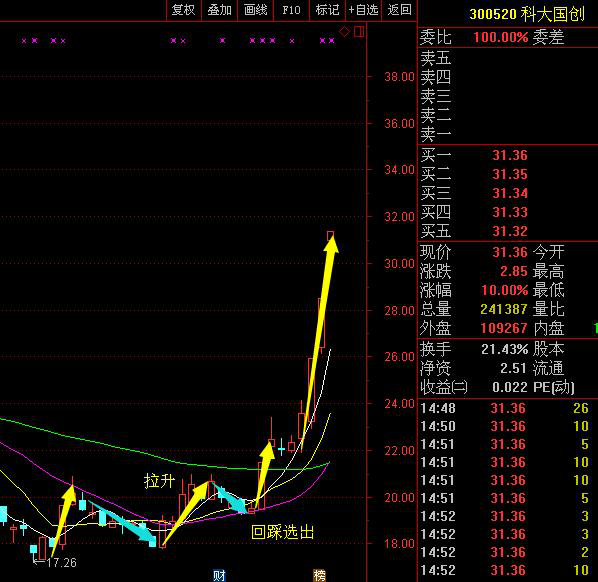
Task: Toggle 叠加 overlay mode
Action: point(219,10)
